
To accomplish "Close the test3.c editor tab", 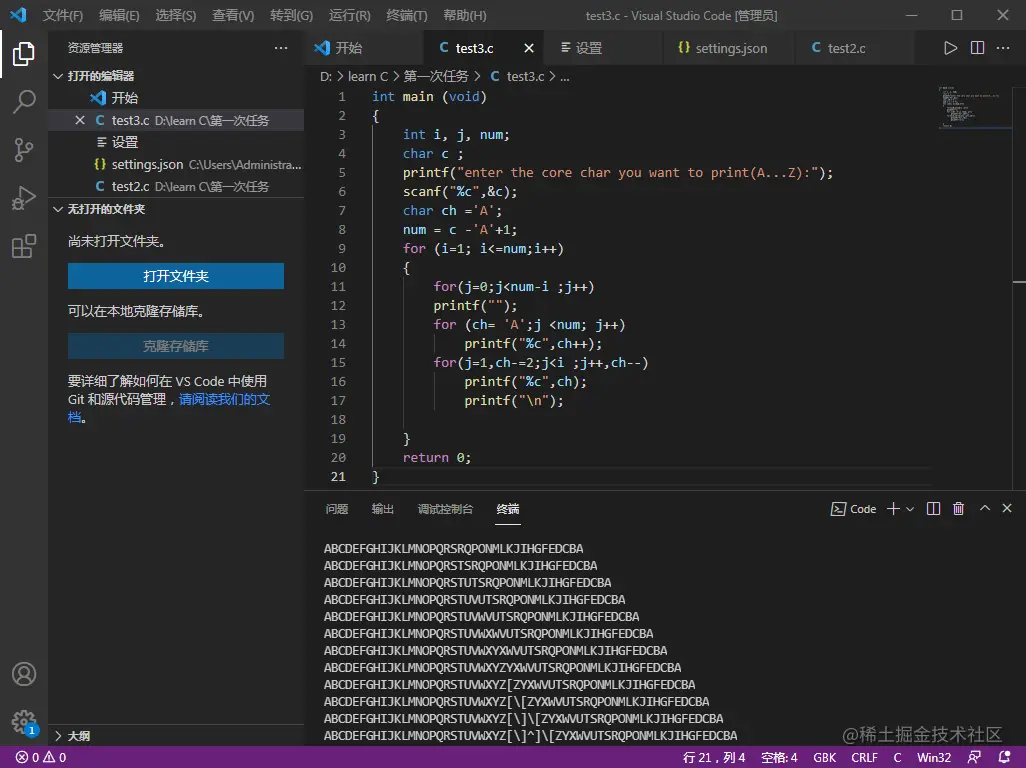I will 529,48.
